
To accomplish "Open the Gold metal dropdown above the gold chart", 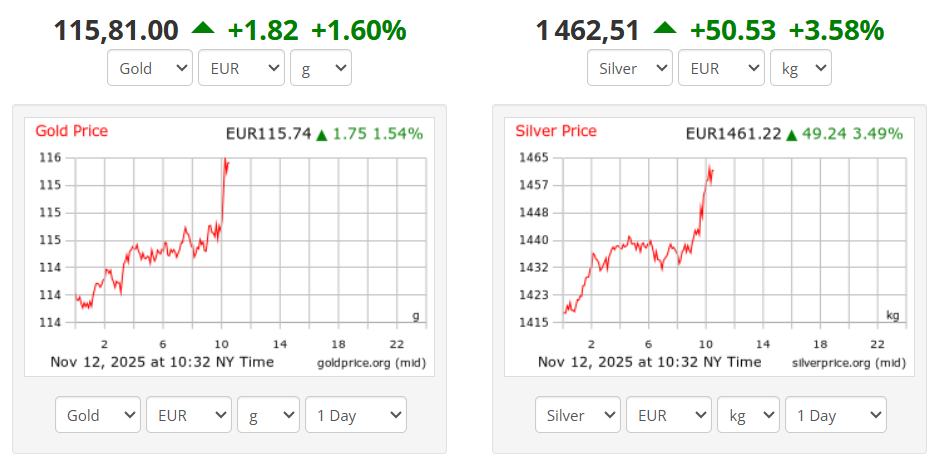I will pos(151,69).
